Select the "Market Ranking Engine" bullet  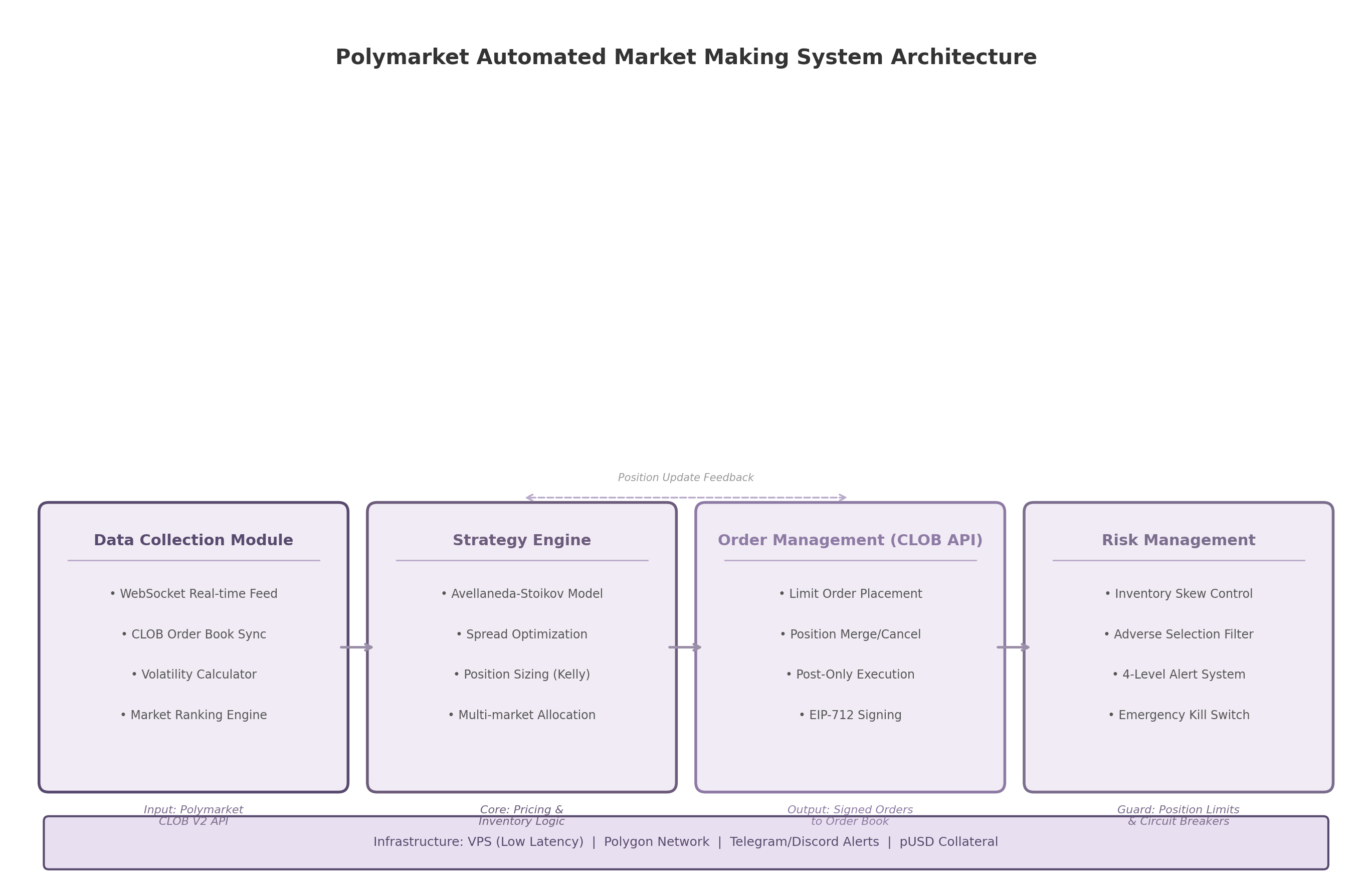point(193,715)
